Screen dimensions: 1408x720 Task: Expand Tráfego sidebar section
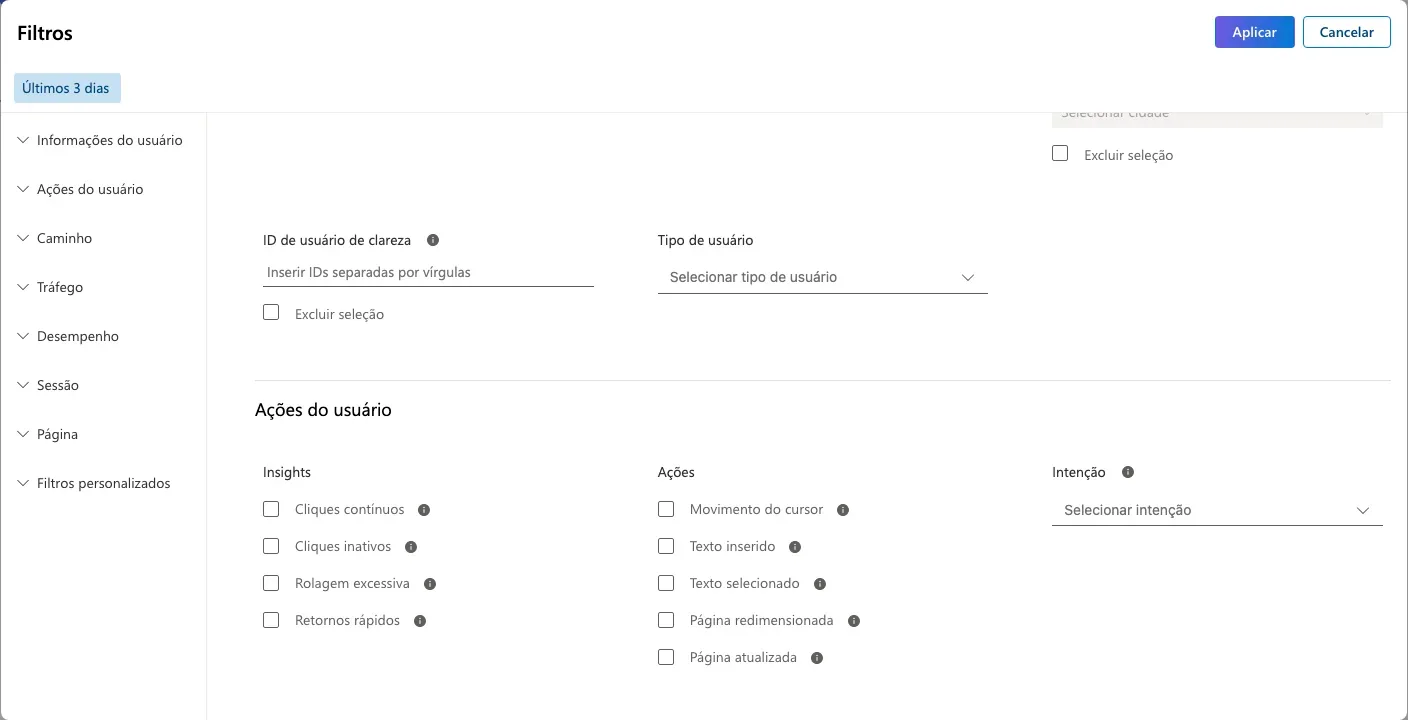pyautogui.click(x=51, y=288)
